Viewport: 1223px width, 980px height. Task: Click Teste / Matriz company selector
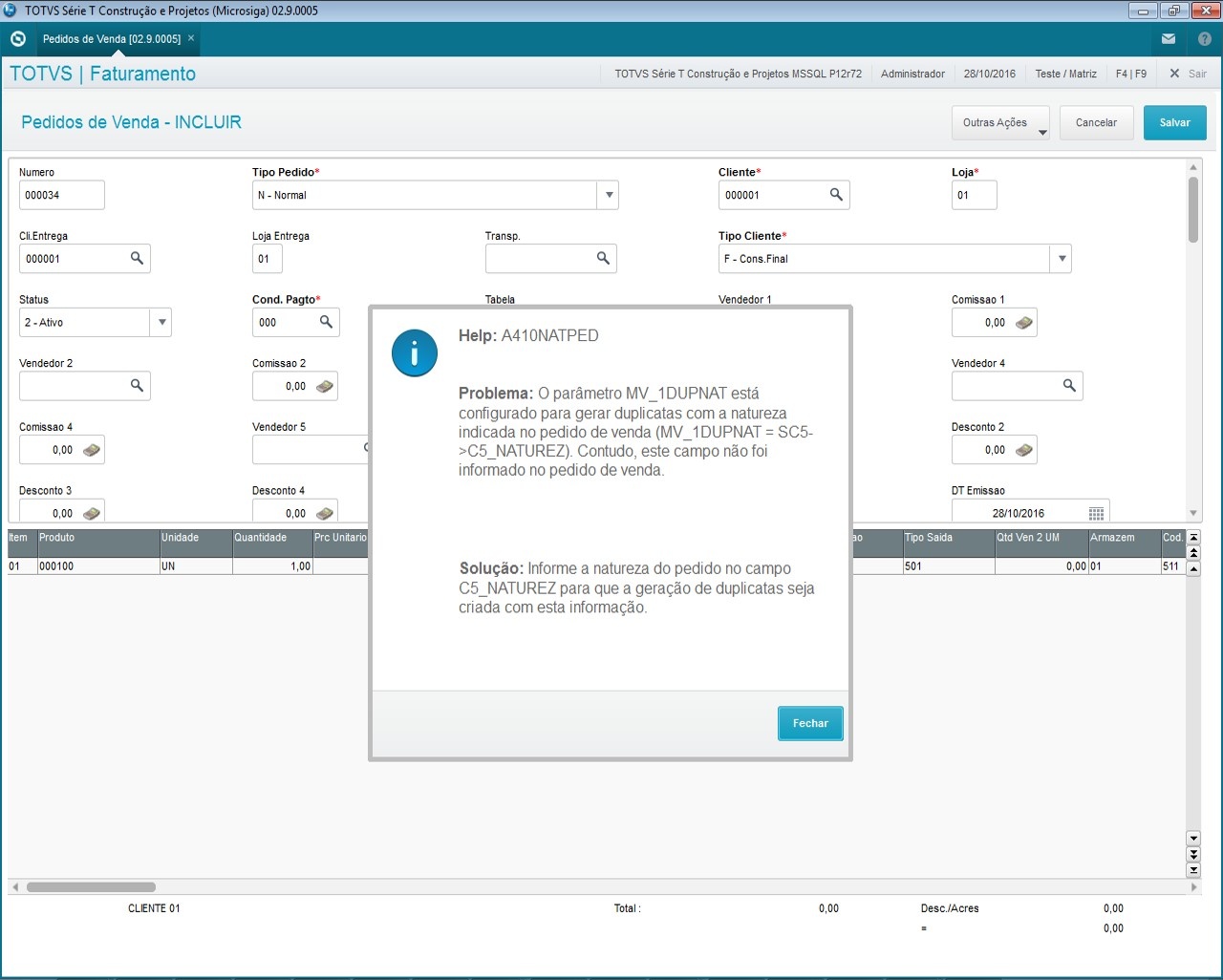[x=1066, y=74]
